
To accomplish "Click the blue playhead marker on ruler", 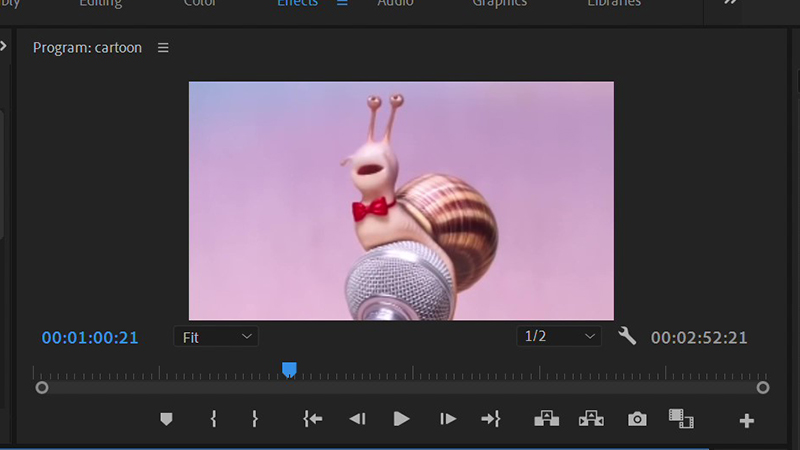I will tap(289, 369).
